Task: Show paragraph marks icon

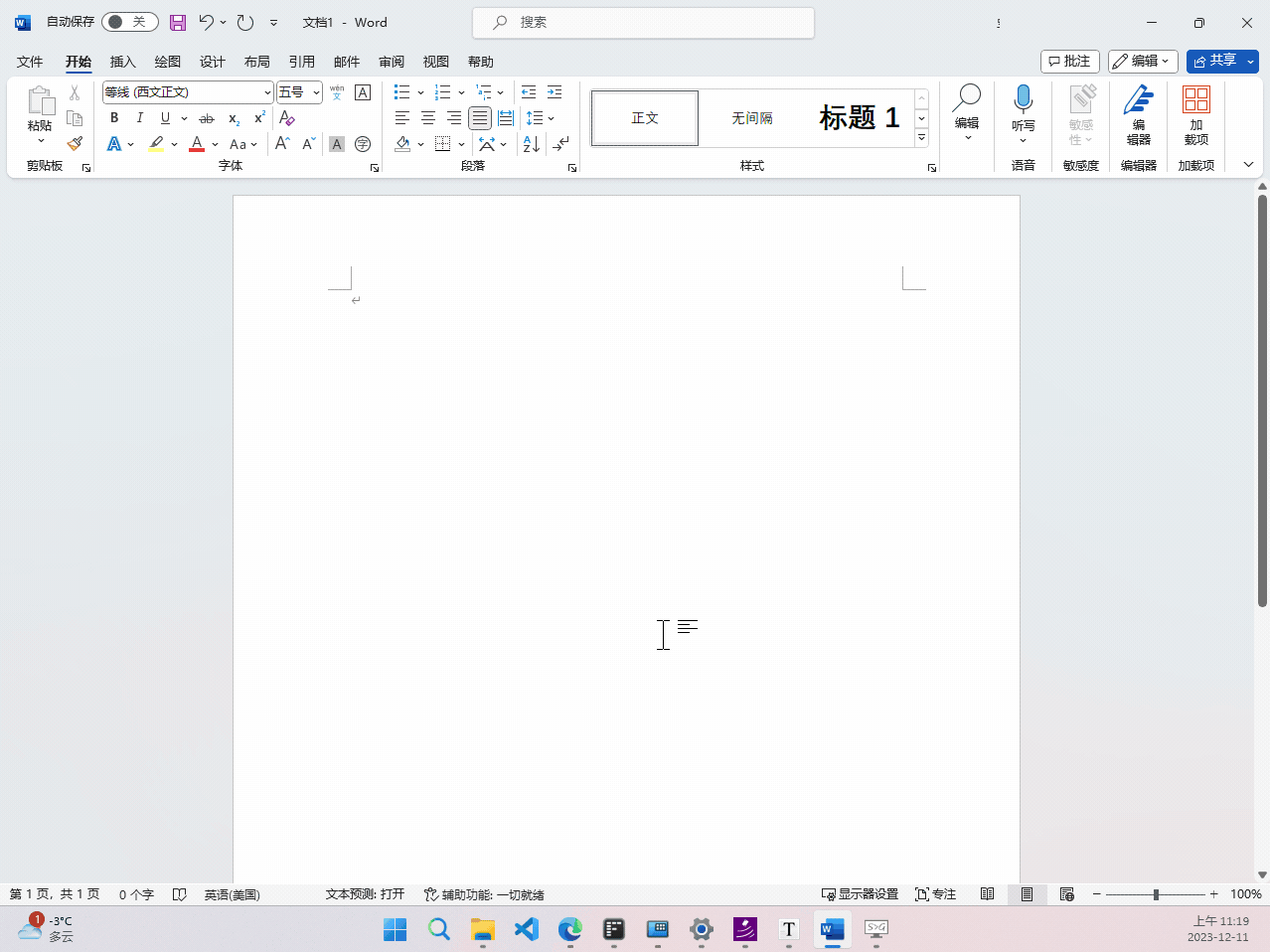Action: click(561, 144)
